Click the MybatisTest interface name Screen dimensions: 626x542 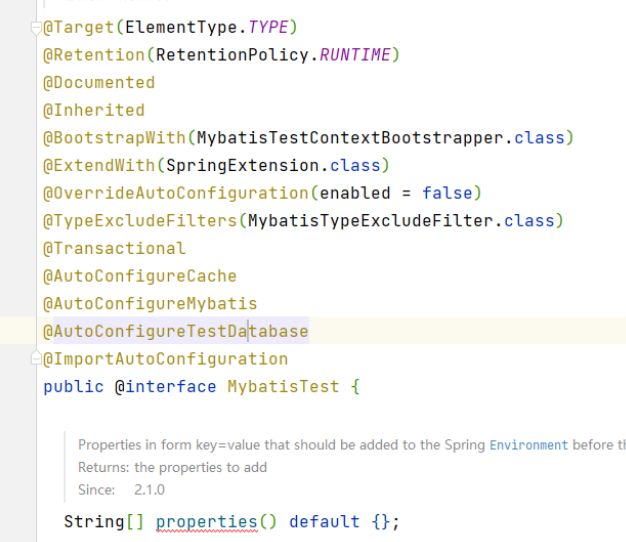pyautogui.click(x=283, y=386)
